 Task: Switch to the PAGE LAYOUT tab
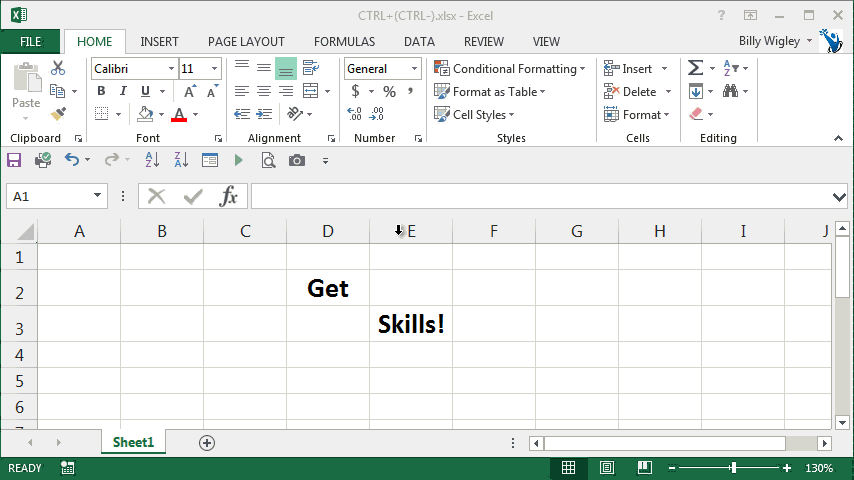pyautogui.click(x=246, y=42)
